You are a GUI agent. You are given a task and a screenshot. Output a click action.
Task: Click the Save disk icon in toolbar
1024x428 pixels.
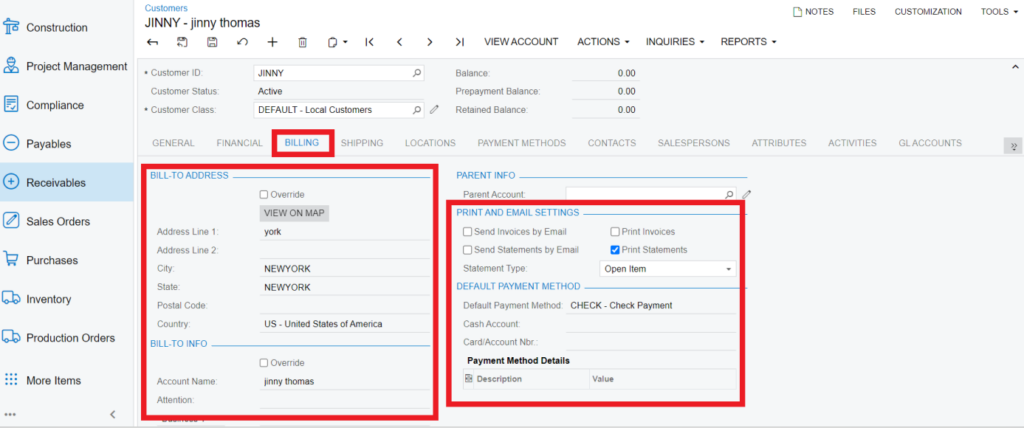[212, 42]
